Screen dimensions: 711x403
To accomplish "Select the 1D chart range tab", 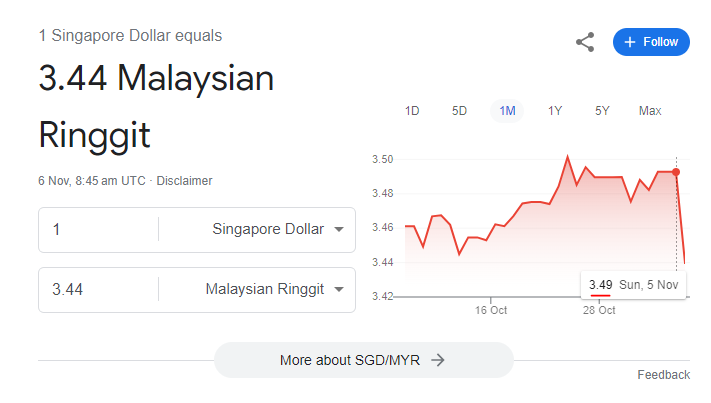I will click(412, 111).
